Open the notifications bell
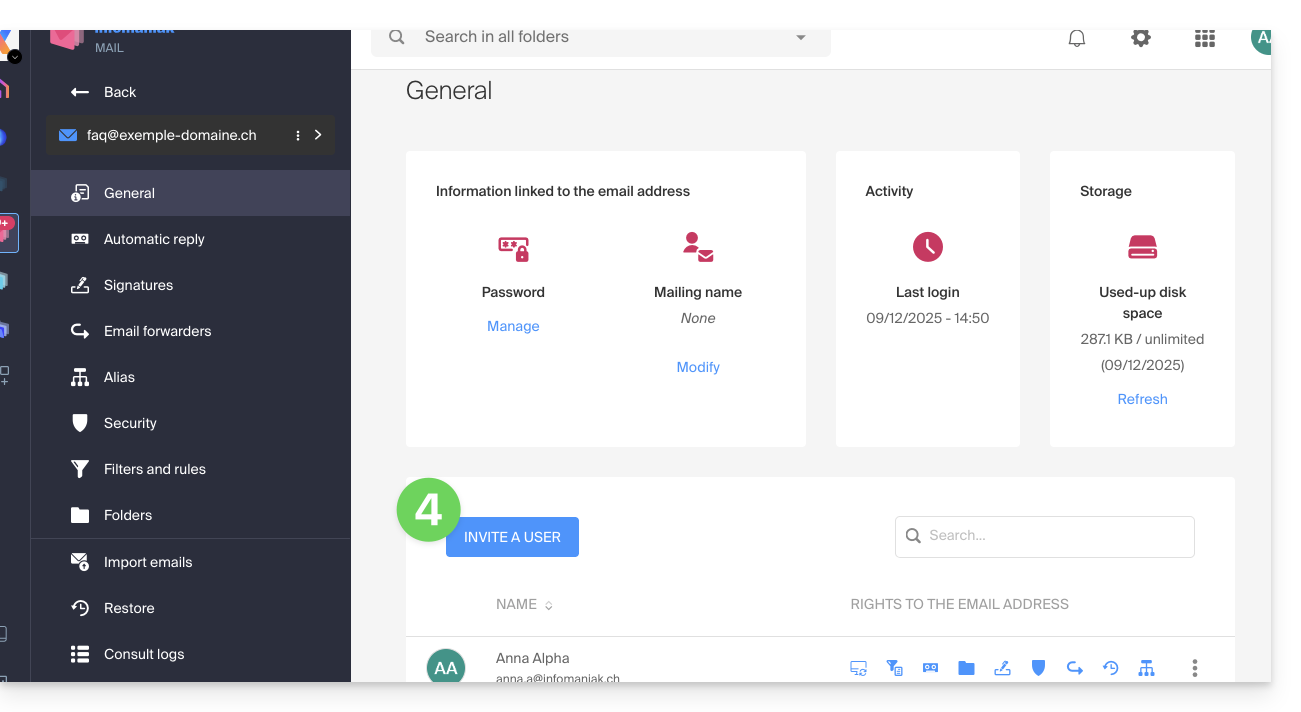This screenshot has width=1301, height=712. click(x=1077, y=39)
